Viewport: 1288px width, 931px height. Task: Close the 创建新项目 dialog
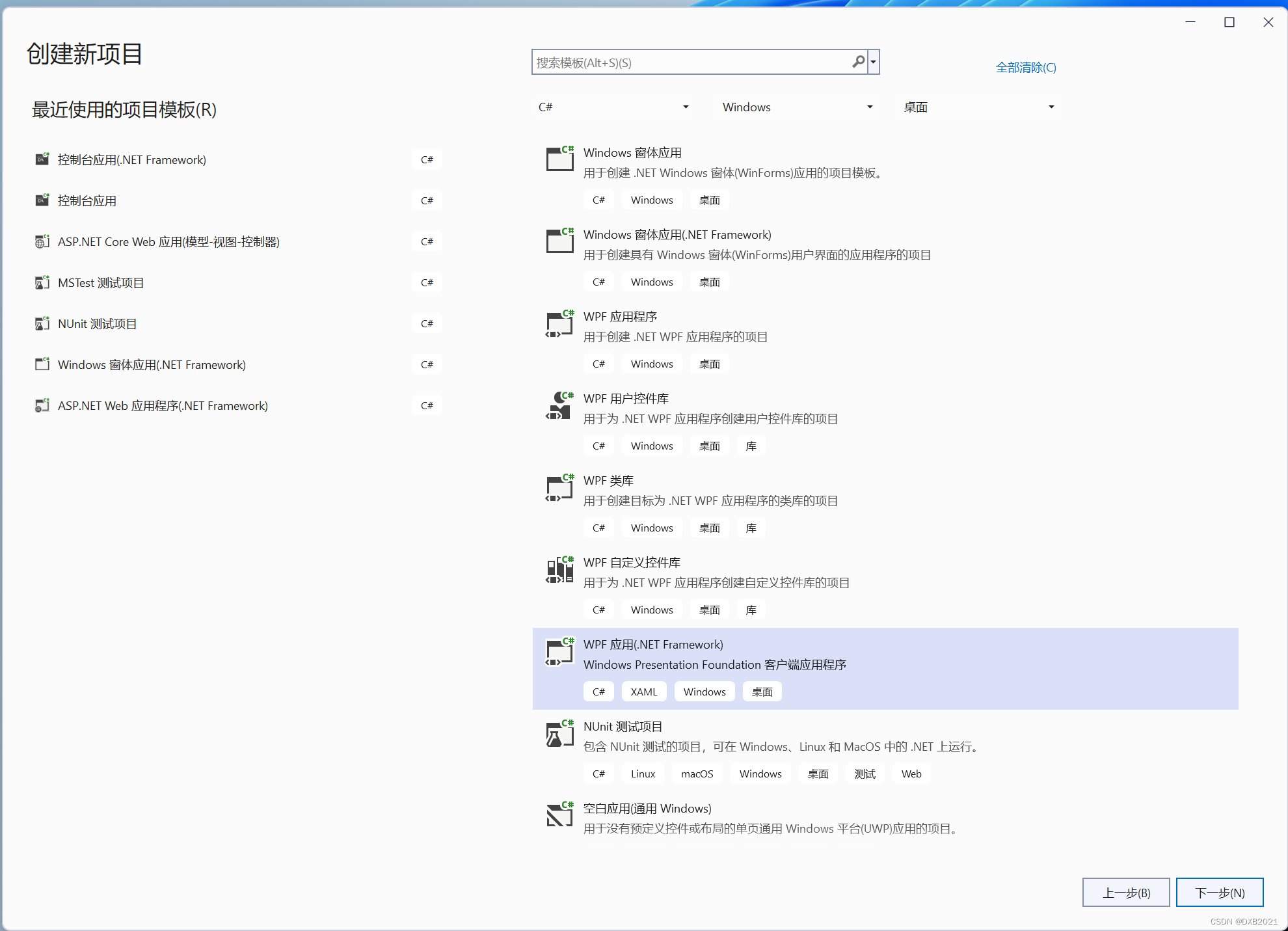point(1268,22)
